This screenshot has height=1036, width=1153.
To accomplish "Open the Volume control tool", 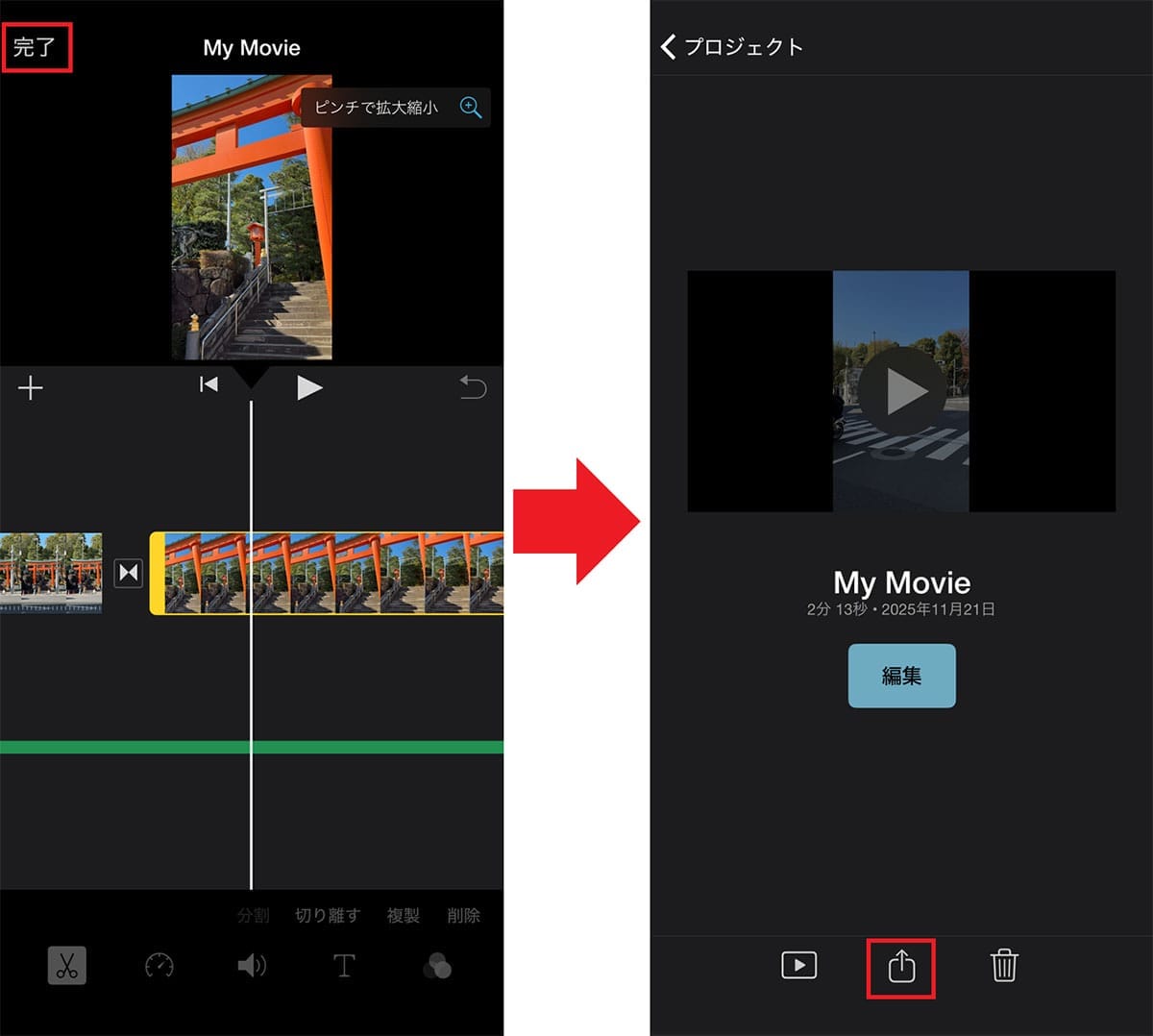I will click(x=251, y=966).
